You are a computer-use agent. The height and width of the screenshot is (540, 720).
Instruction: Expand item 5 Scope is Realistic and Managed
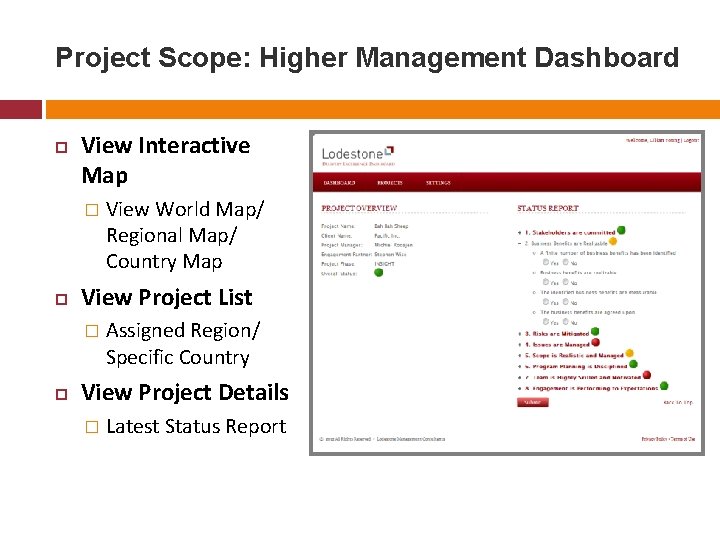pos(519,355)
